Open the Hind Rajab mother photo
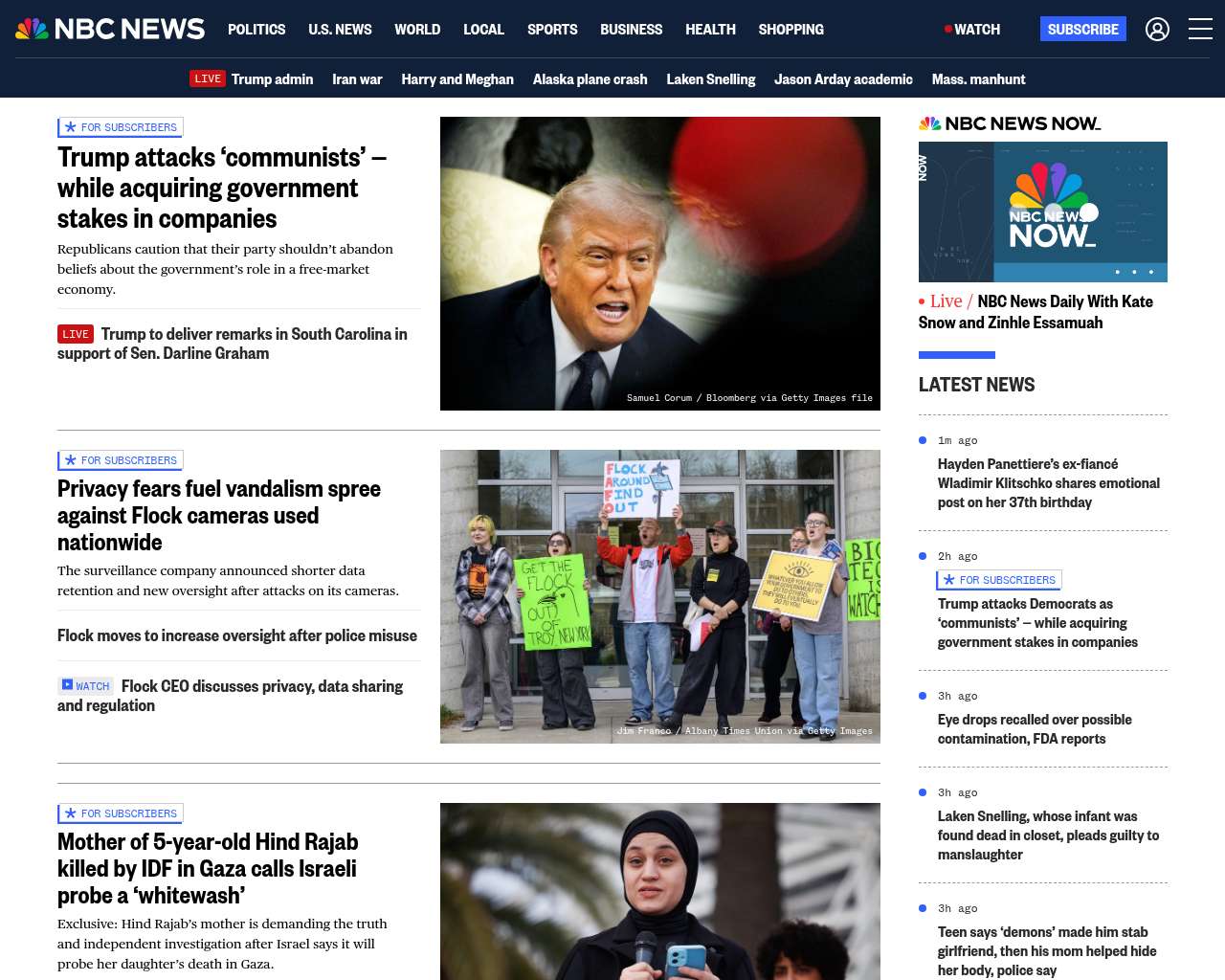Screen dimensions: 1225x980 pyautogui.click(x=660, y=891)
